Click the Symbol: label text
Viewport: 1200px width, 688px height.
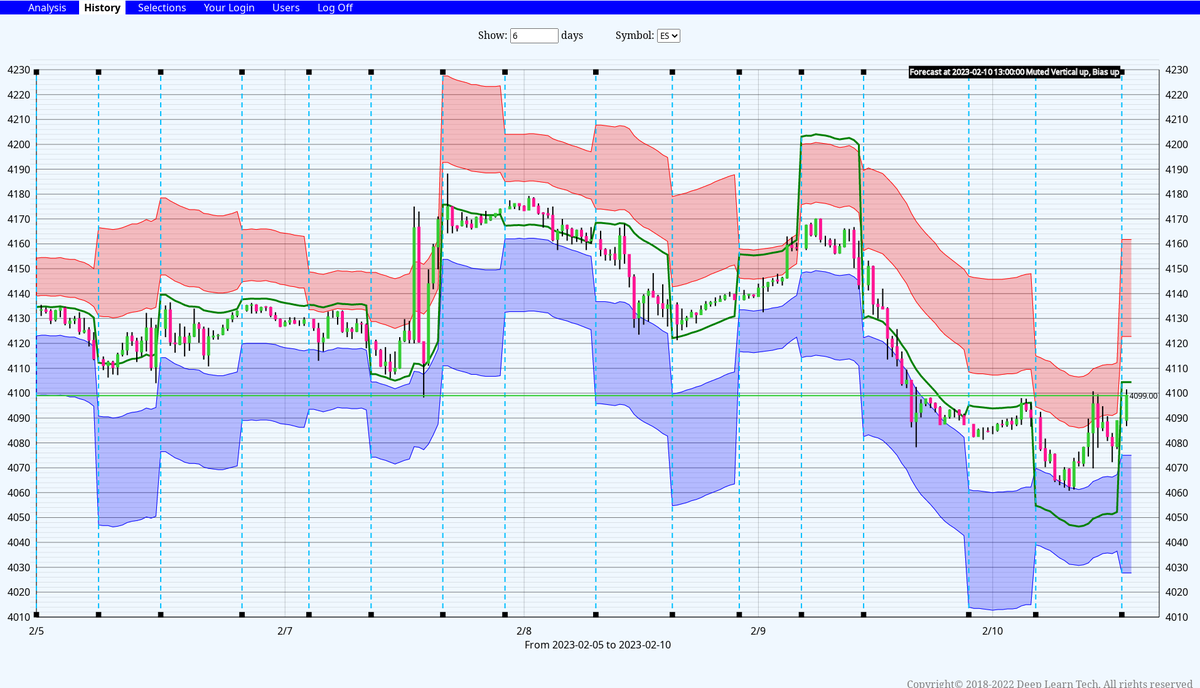pyautogui.click(x=634, y=35)
